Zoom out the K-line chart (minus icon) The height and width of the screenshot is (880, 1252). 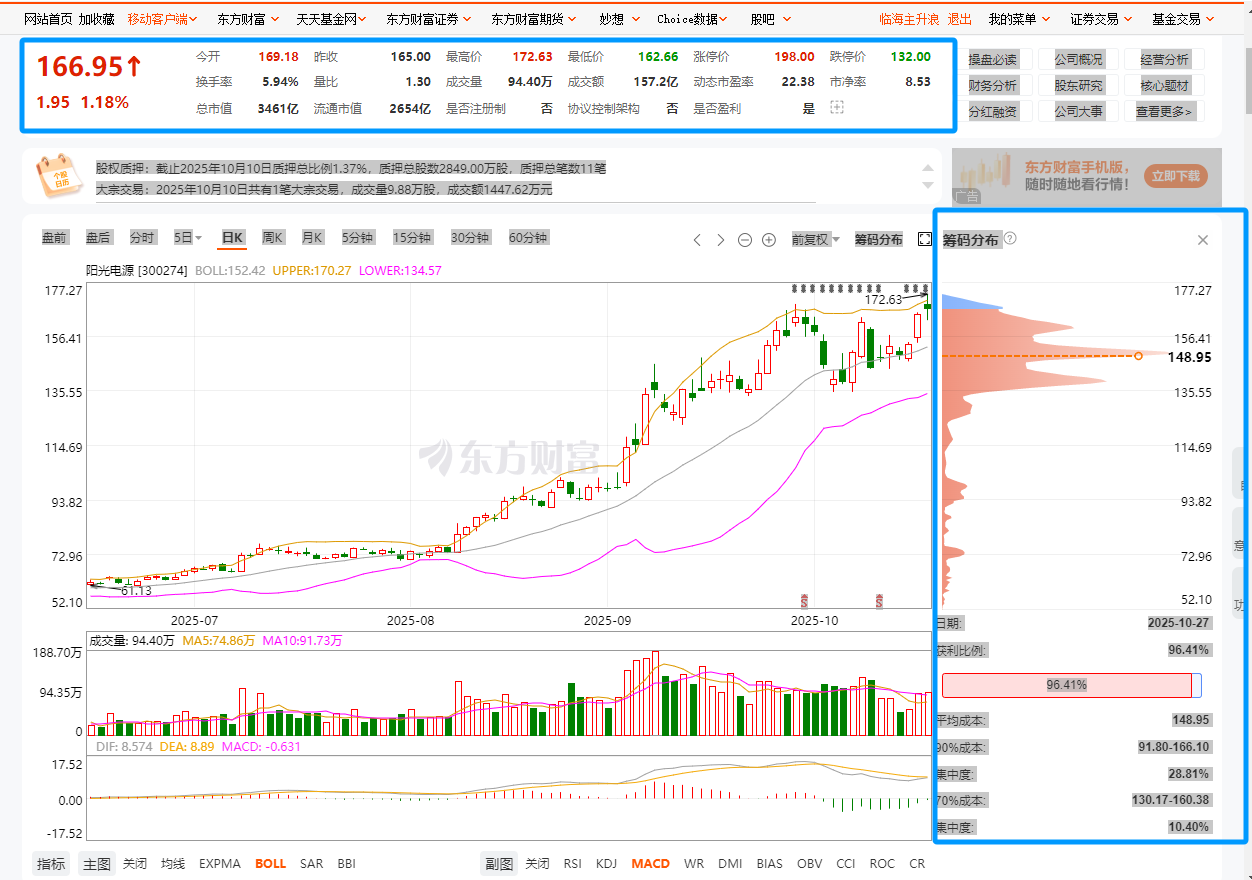coord(745,239)
